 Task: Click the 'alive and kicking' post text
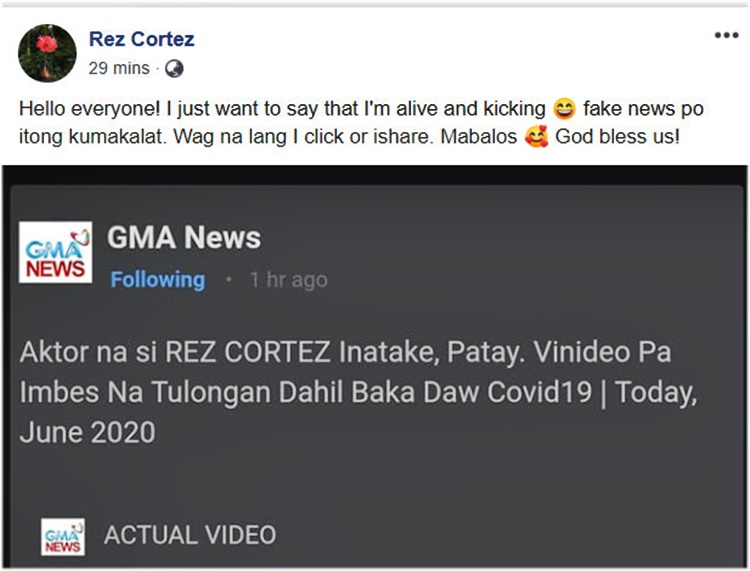(x=471, y=109)
